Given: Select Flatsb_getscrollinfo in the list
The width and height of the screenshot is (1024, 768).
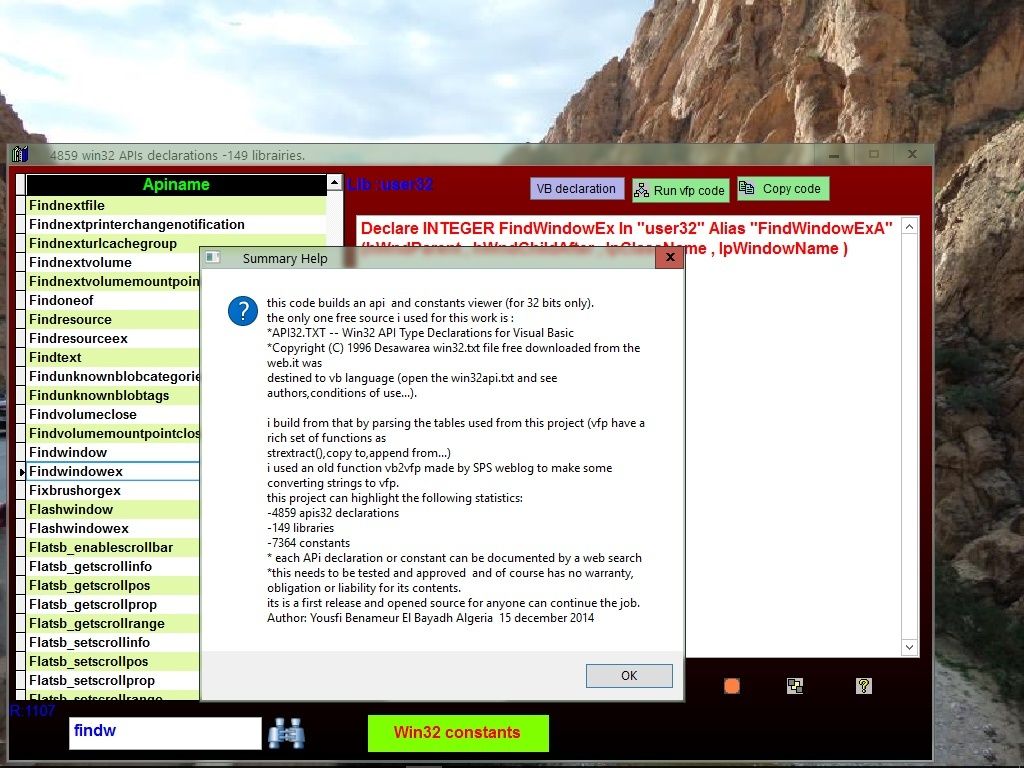Looking at the screenshot, I should pyautogui.click(x=92, y=566).
